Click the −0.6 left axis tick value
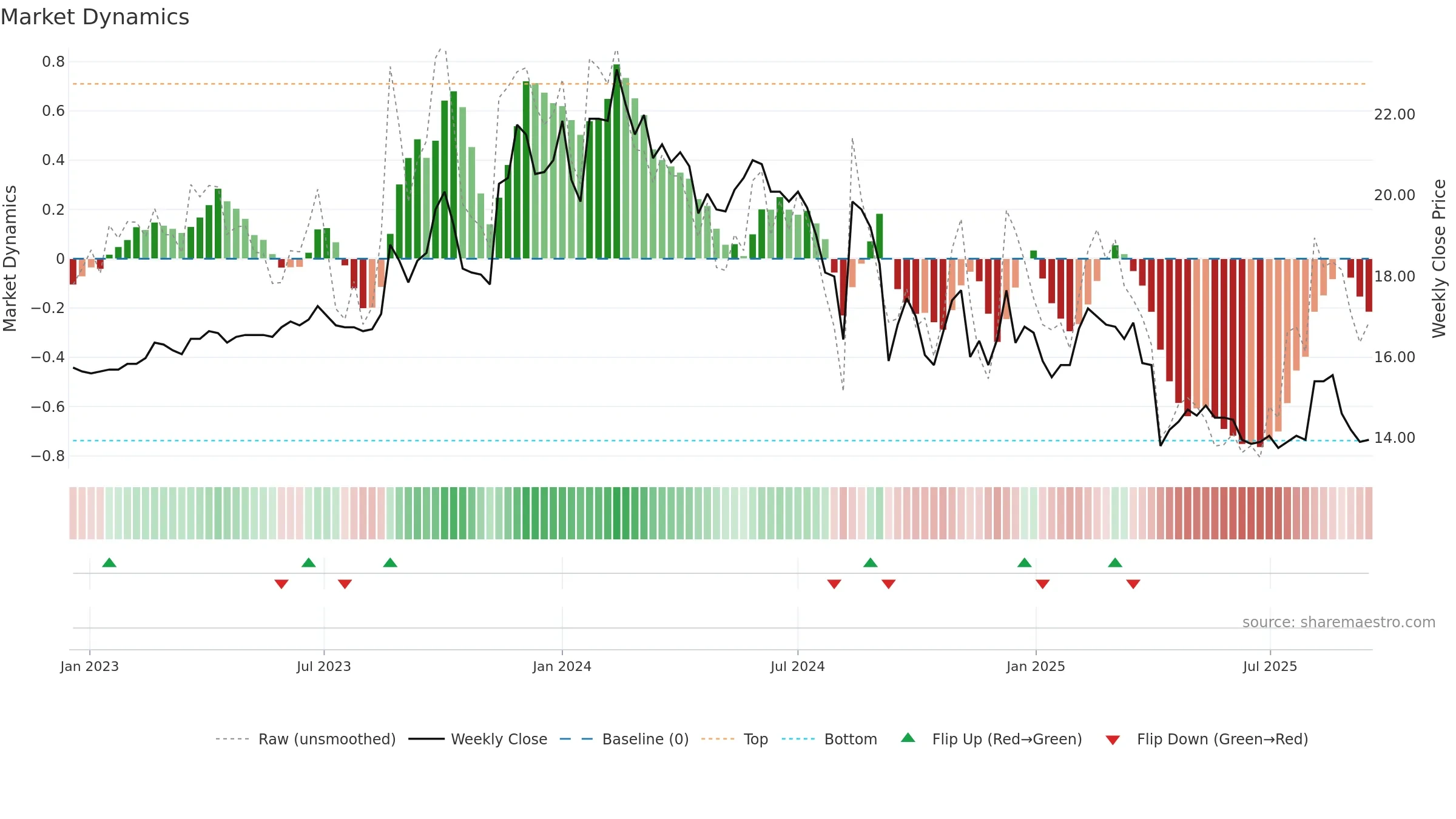Viewport: 1456px width, 819px height. (x=48, y=406)
